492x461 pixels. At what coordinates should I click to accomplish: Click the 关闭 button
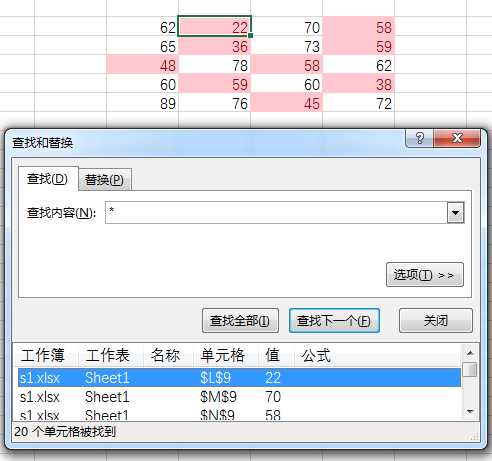(x=436, y=321)
